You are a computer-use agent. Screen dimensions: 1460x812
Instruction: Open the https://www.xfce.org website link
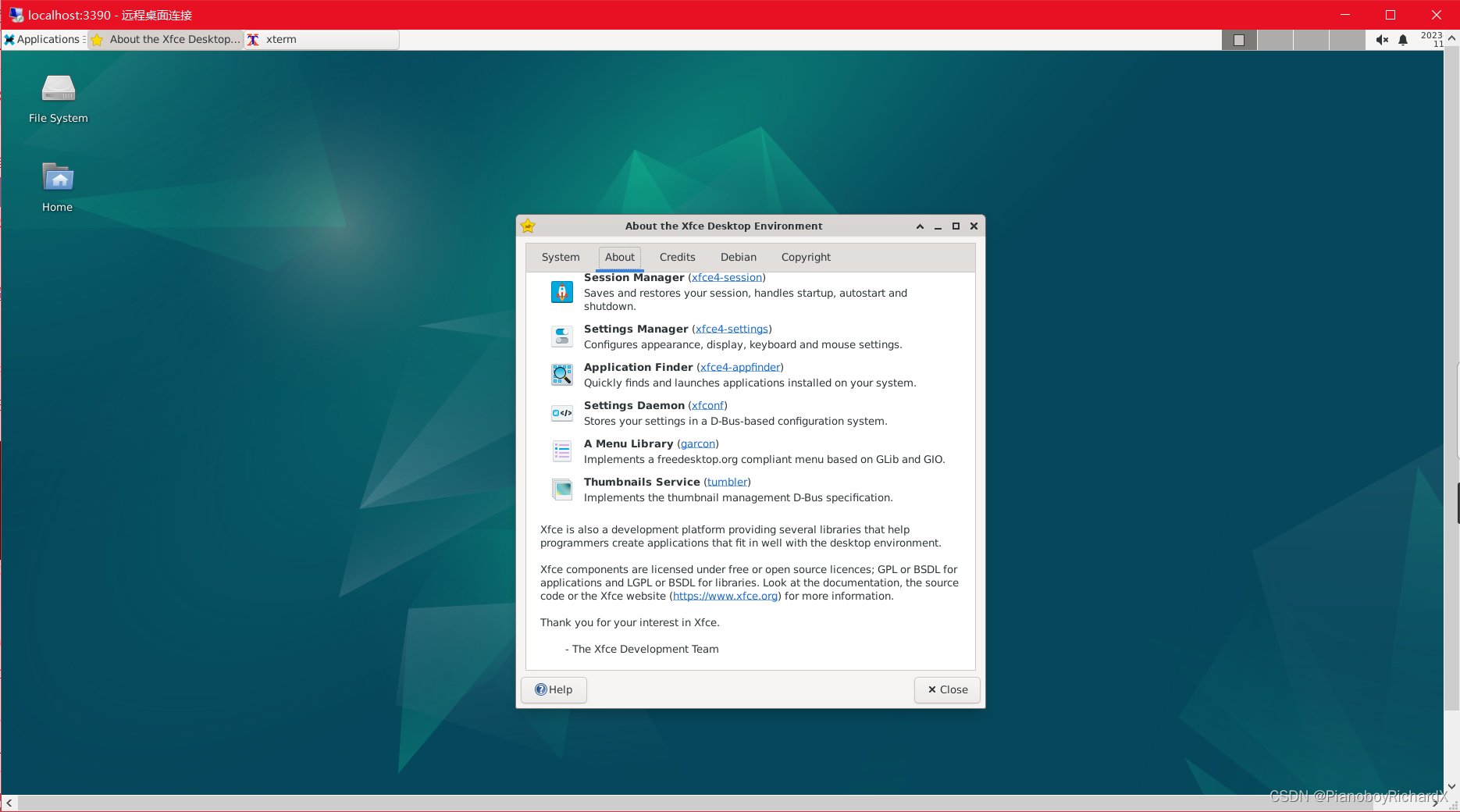click(x=725, y=597)
